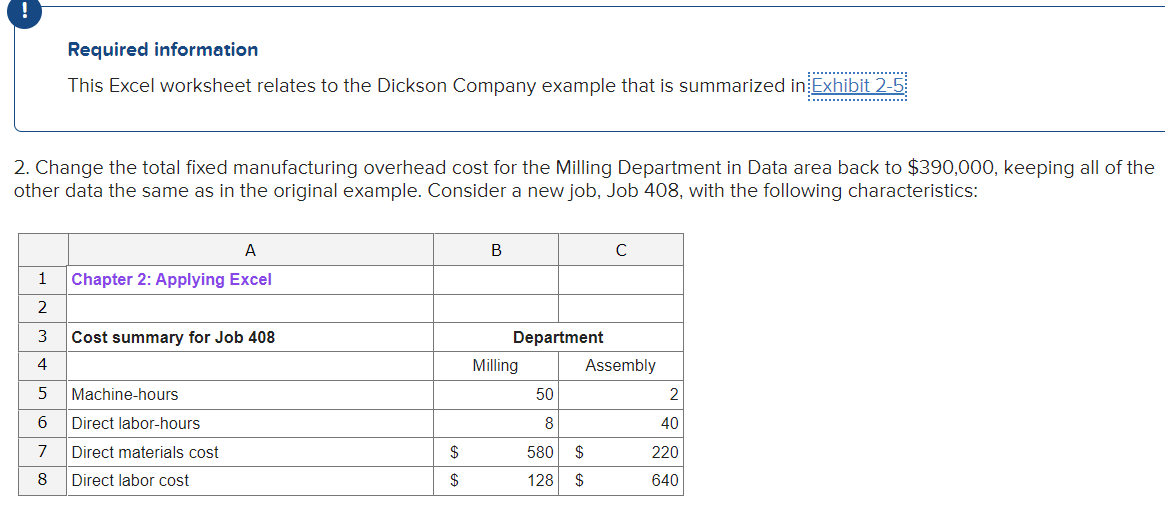This screenshot has height=505, width=1165.
Task: Select row 7 header
Action: [42, 452]
